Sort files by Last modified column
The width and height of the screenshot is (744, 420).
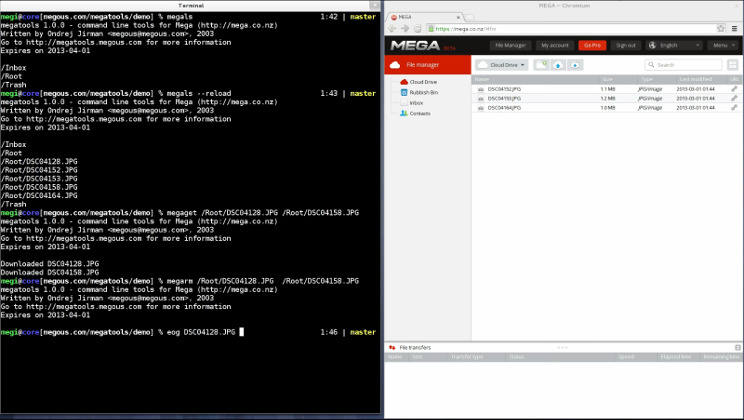[x=695, y=79]
